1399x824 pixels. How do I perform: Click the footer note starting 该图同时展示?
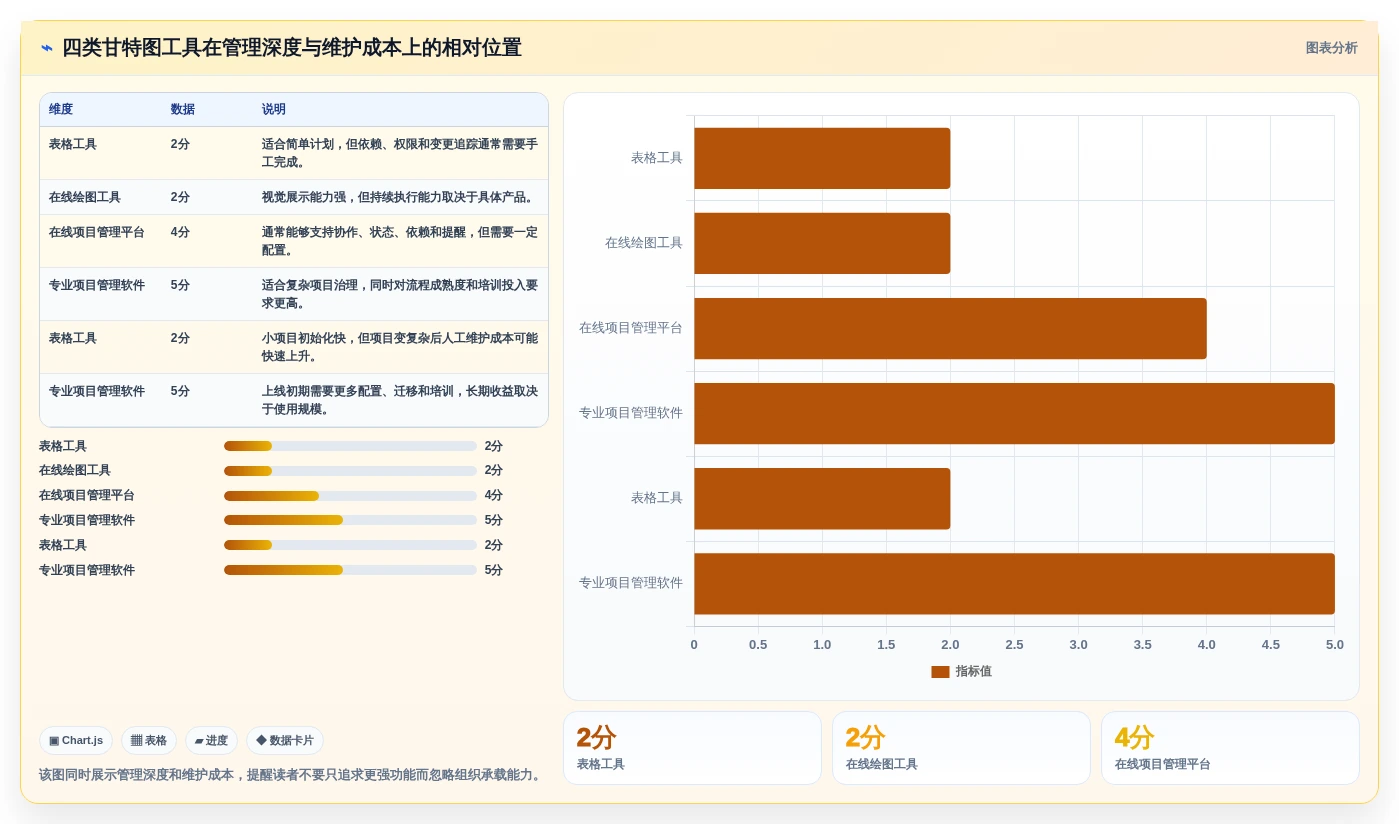point(292,775)
